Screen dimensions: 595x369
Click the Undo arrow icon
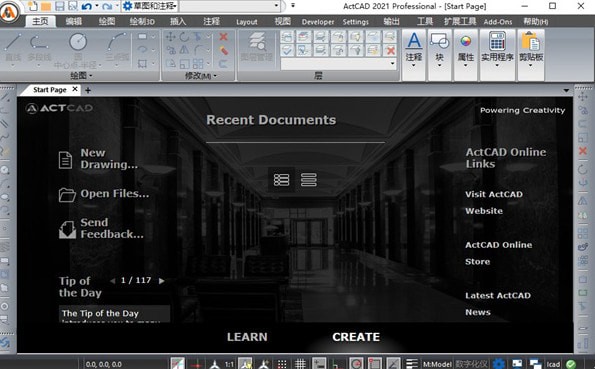point(87,6)
